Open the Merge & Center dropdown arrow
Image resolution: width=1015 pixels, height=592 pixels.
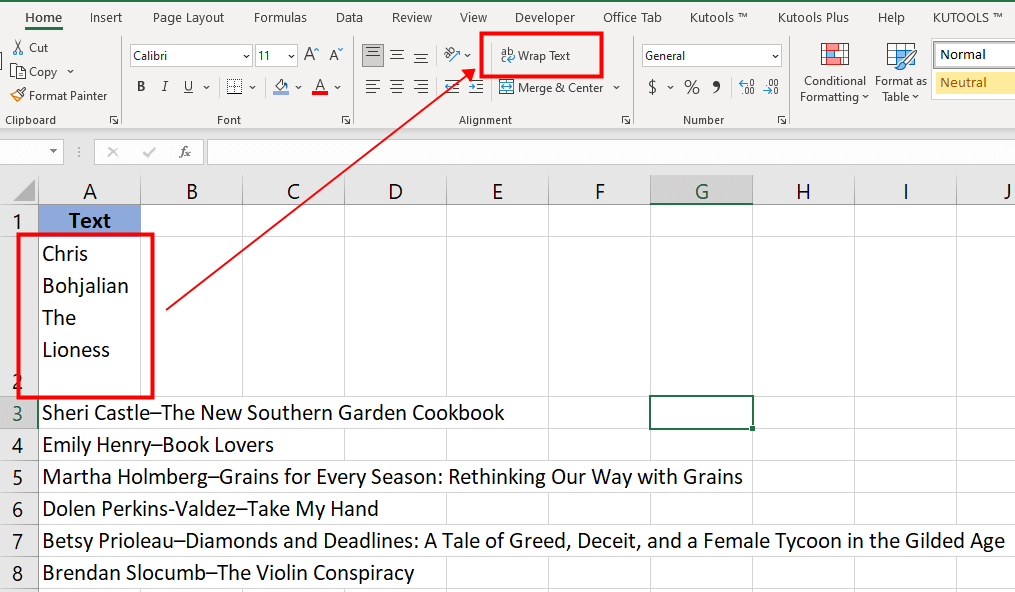click(616, 87)
